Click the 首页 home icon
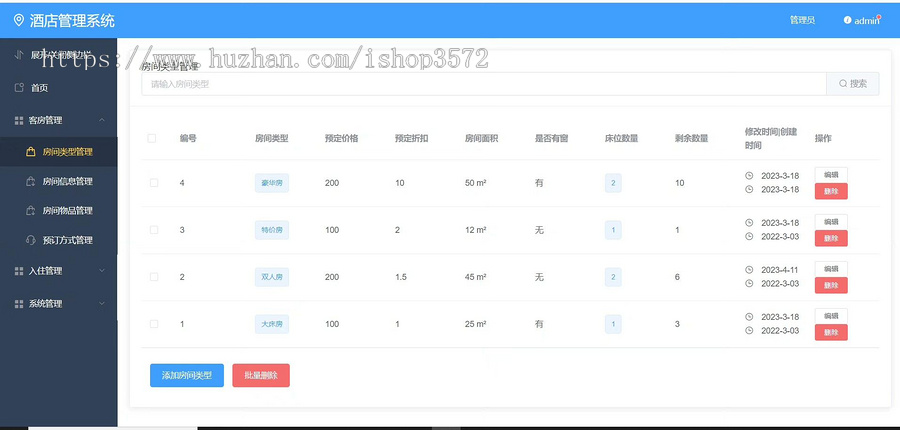 (x=19, y=88)
